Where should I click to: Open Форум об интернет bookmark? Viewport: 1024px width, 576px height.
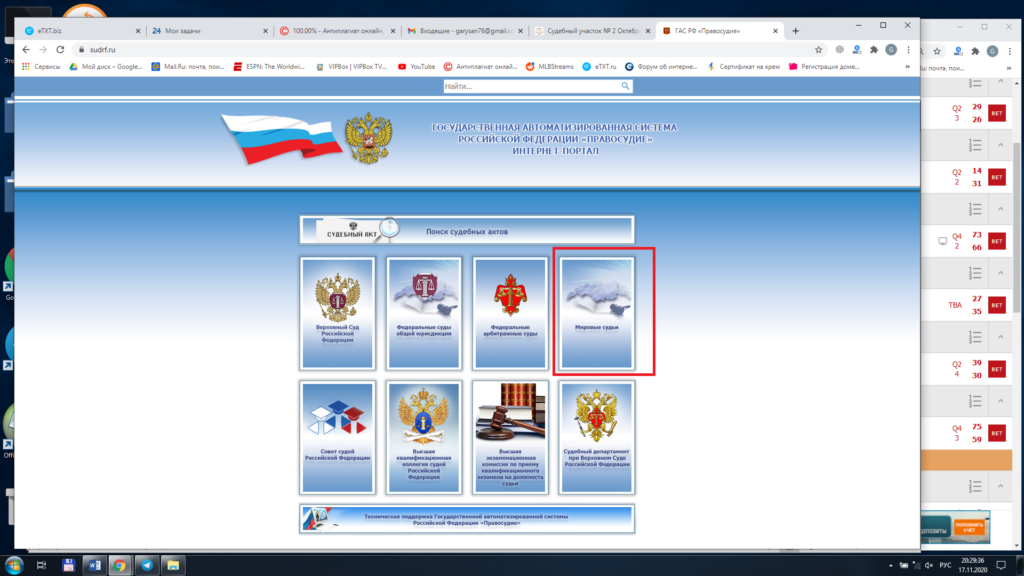(661, 67)
